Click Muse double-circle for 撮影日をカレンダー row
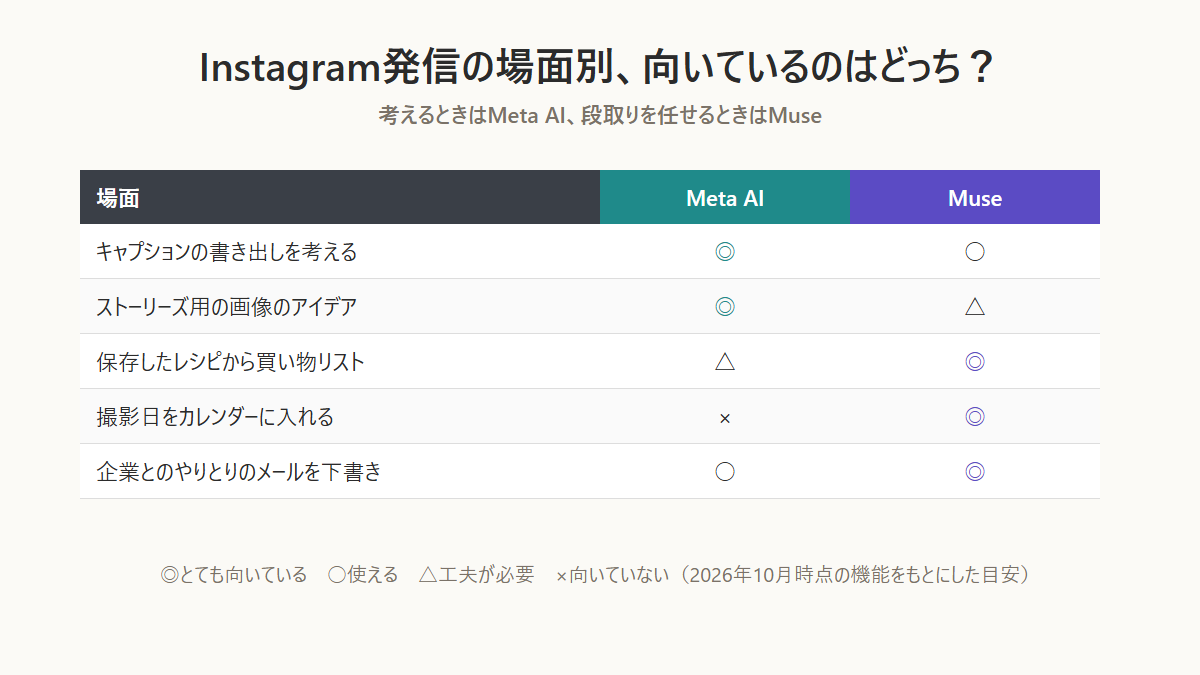1200x675 pixels. (975, 417)
